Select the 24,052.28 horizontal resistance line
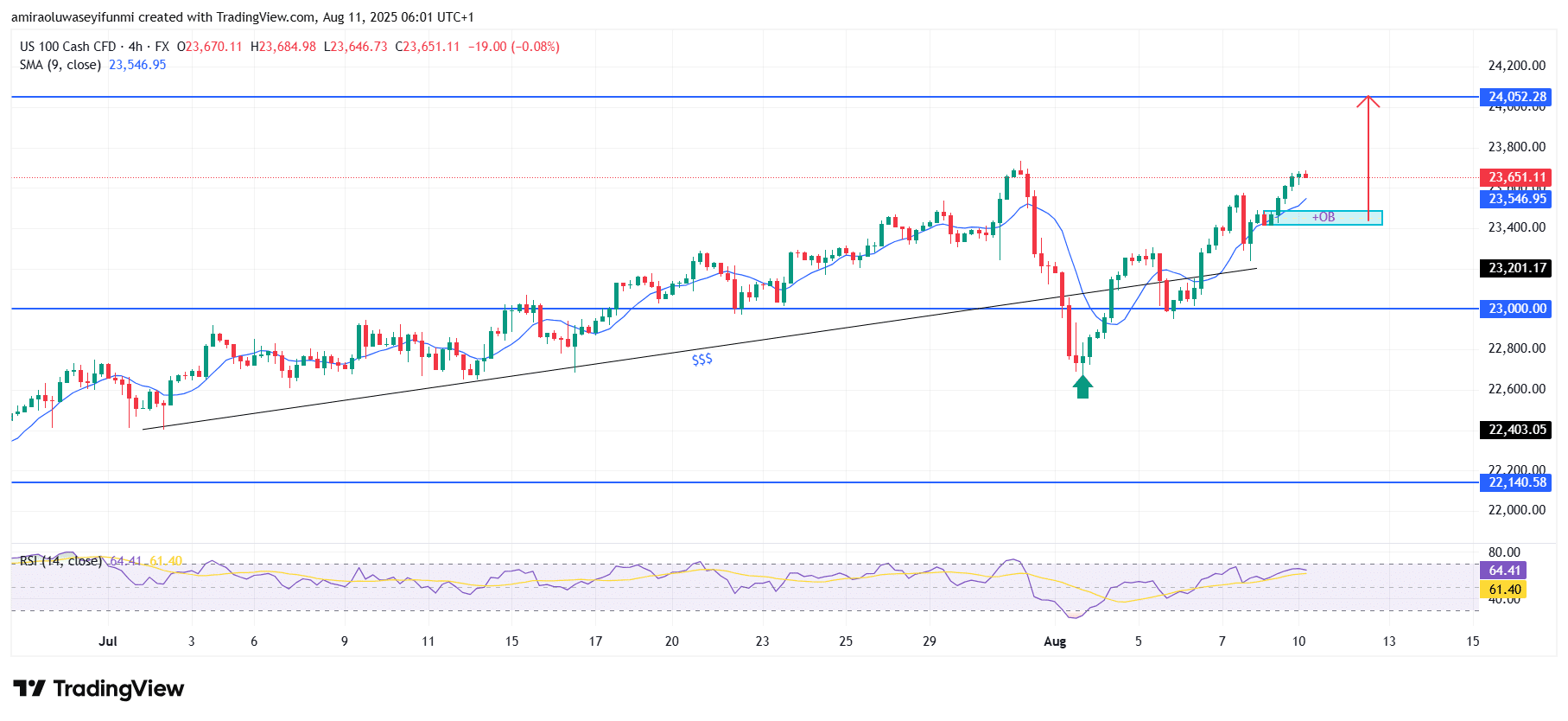1568x721 pixels. pos(743,97)
